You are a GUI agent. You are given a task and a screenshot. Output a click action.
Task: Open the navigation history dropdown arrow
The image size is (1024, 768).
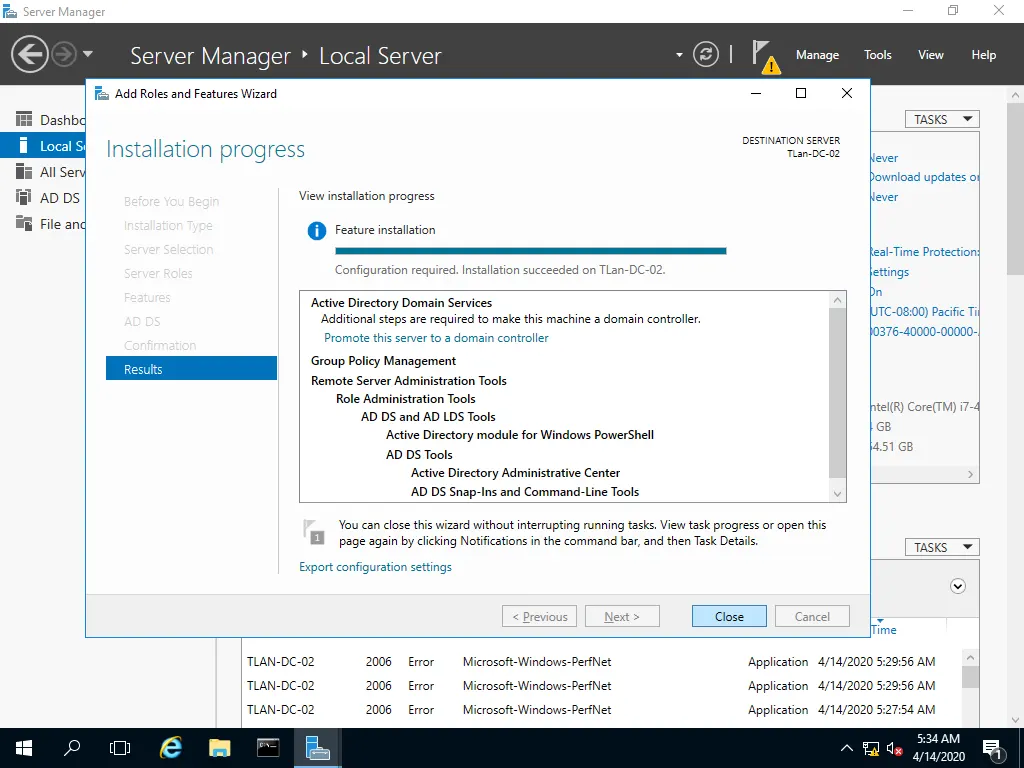pos(88,54)
